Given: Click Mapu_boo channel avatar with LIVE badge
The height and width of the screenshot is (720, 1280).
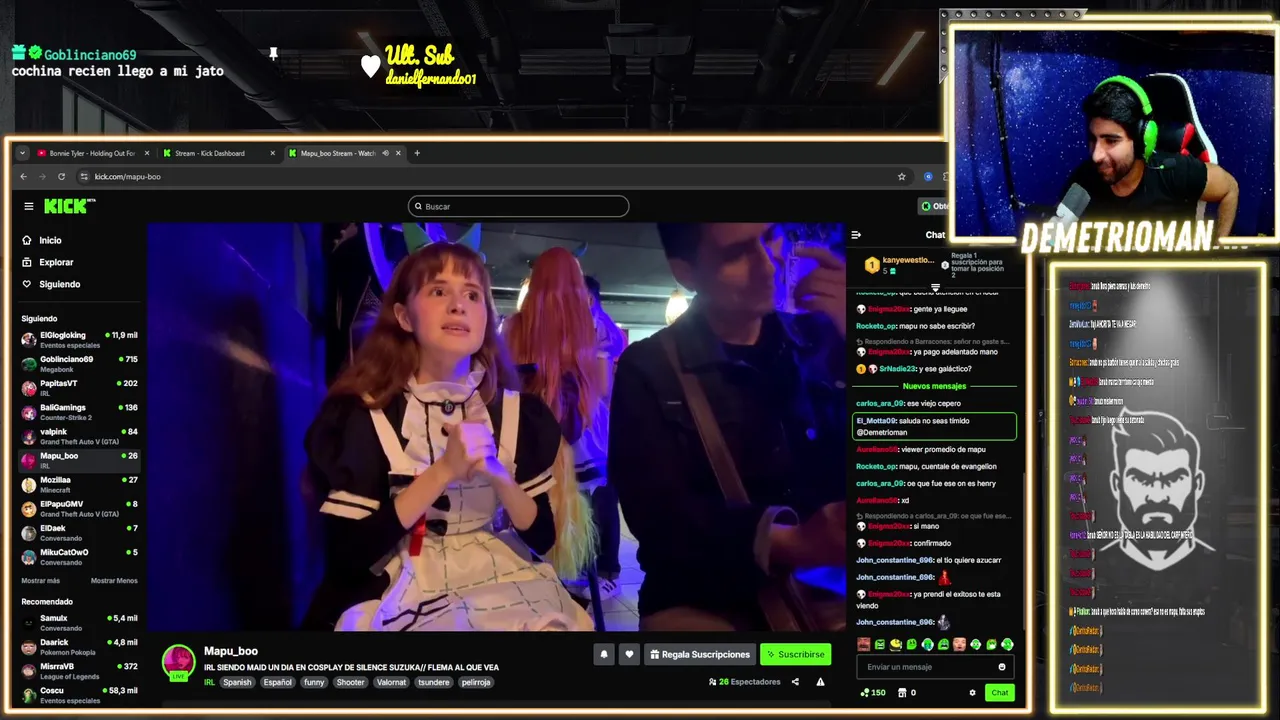Looking at the screenshot, I should (x=179, y=662).
